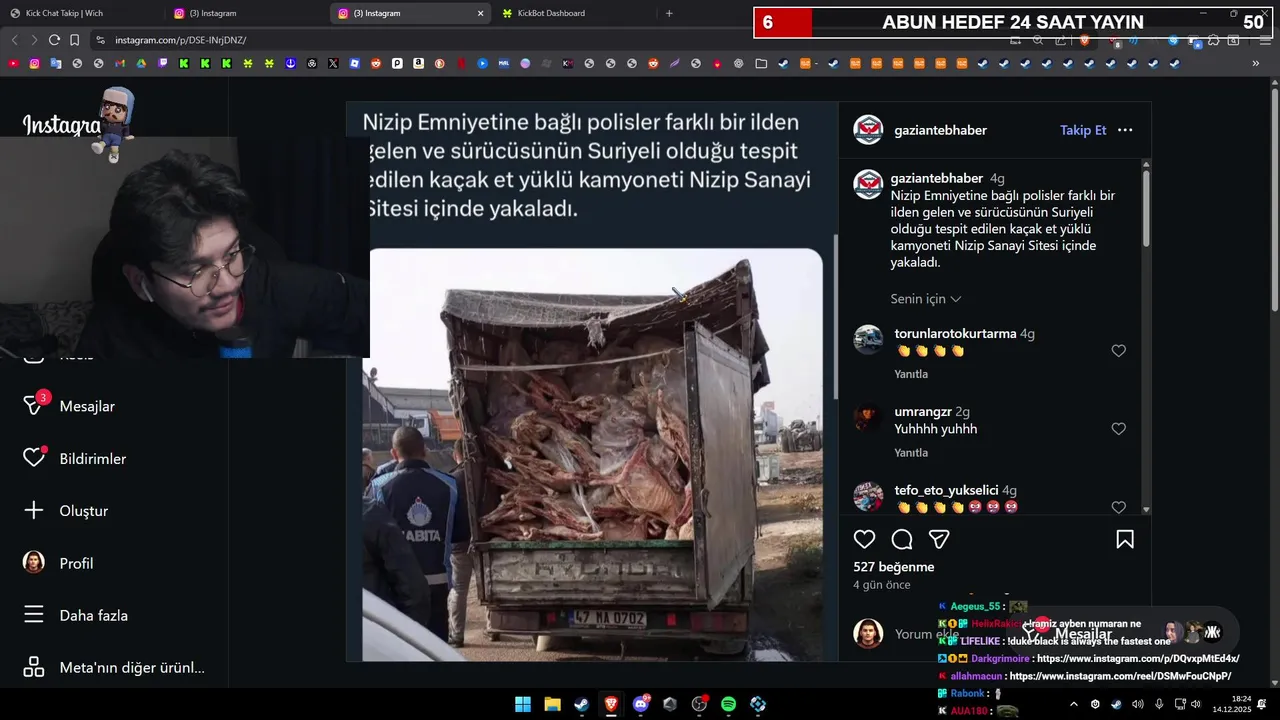Screen dimensions: 1280x720
Task: Open the site settings icon in address bar
Action: 100,40
